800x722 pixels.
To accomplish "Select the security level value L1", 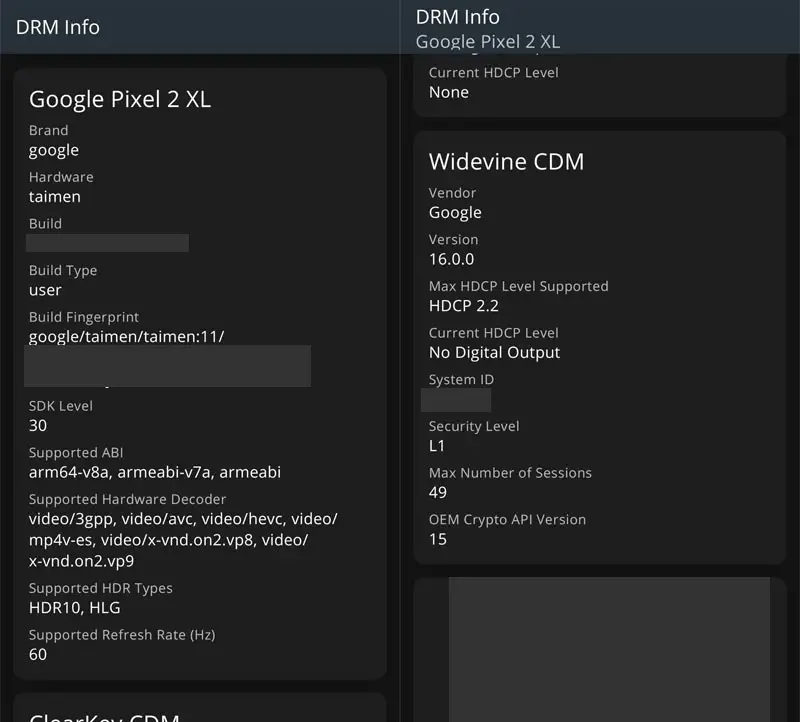I will pyautogui.click(x=437, y=446).
